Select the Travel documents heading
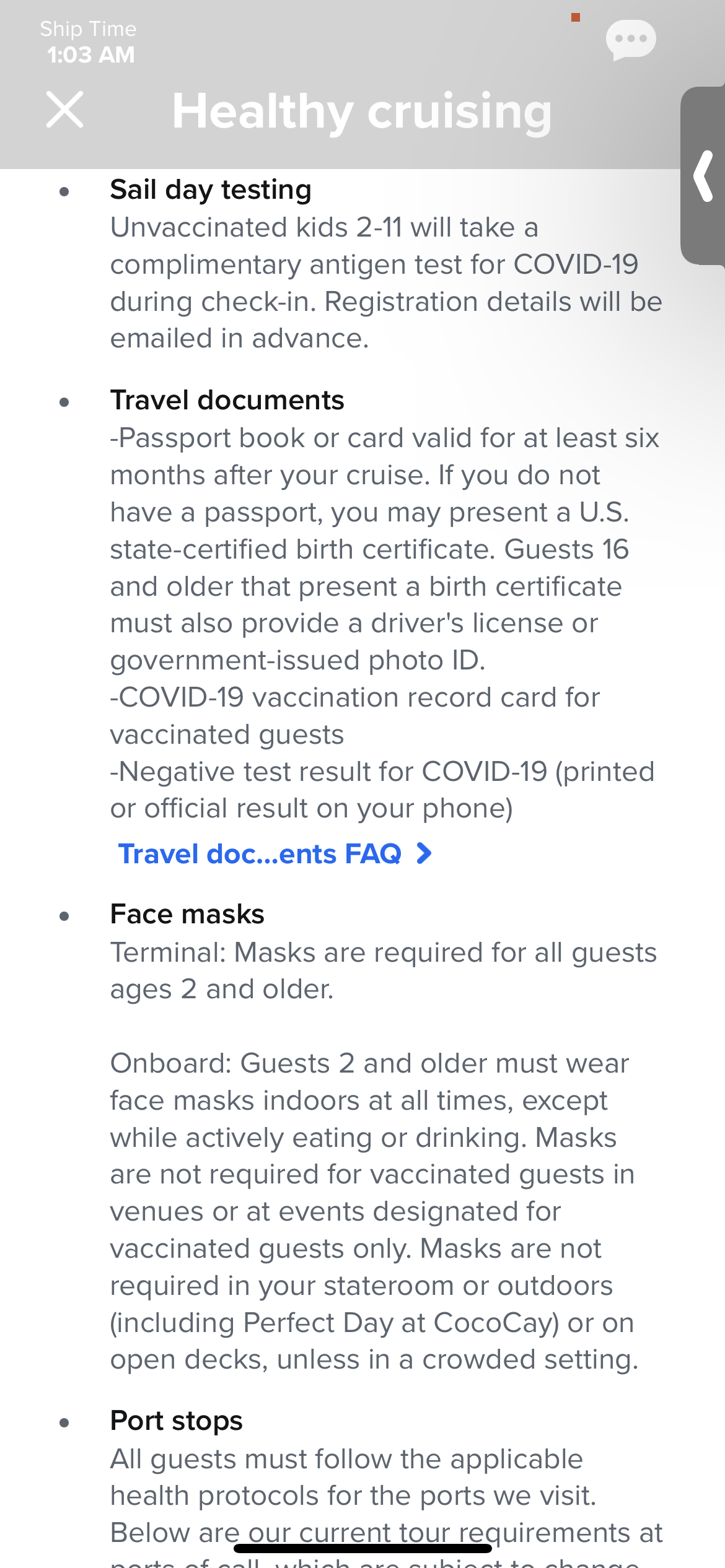Viewport: 725px width, 1568px height. 227,400
